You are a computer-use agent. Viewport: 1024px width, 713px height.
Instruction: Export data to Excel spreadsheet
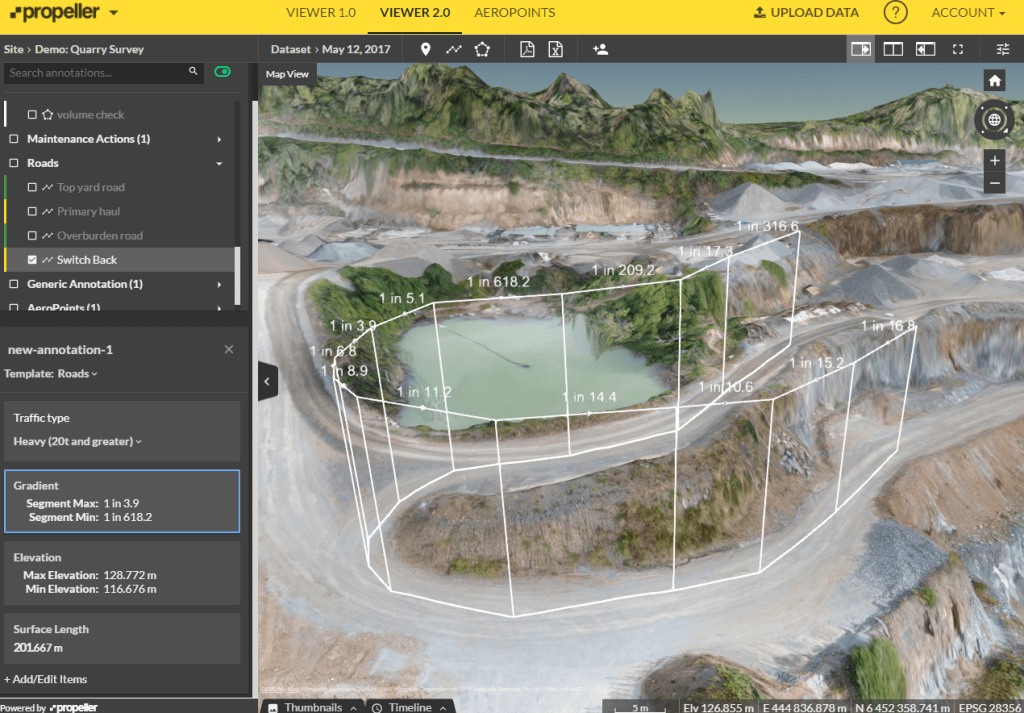click(555, 48)
